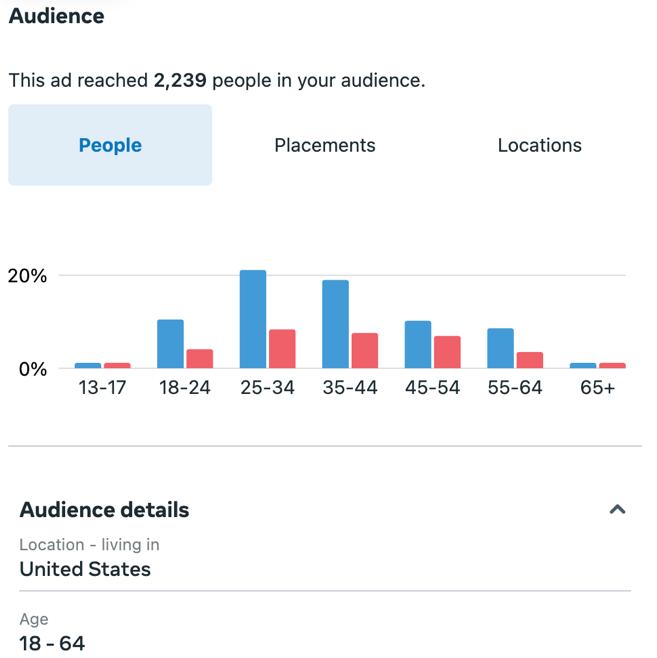Select the blue bar for ages 35-44
This screenshot has width=657, height=658.
click(336, 324)
